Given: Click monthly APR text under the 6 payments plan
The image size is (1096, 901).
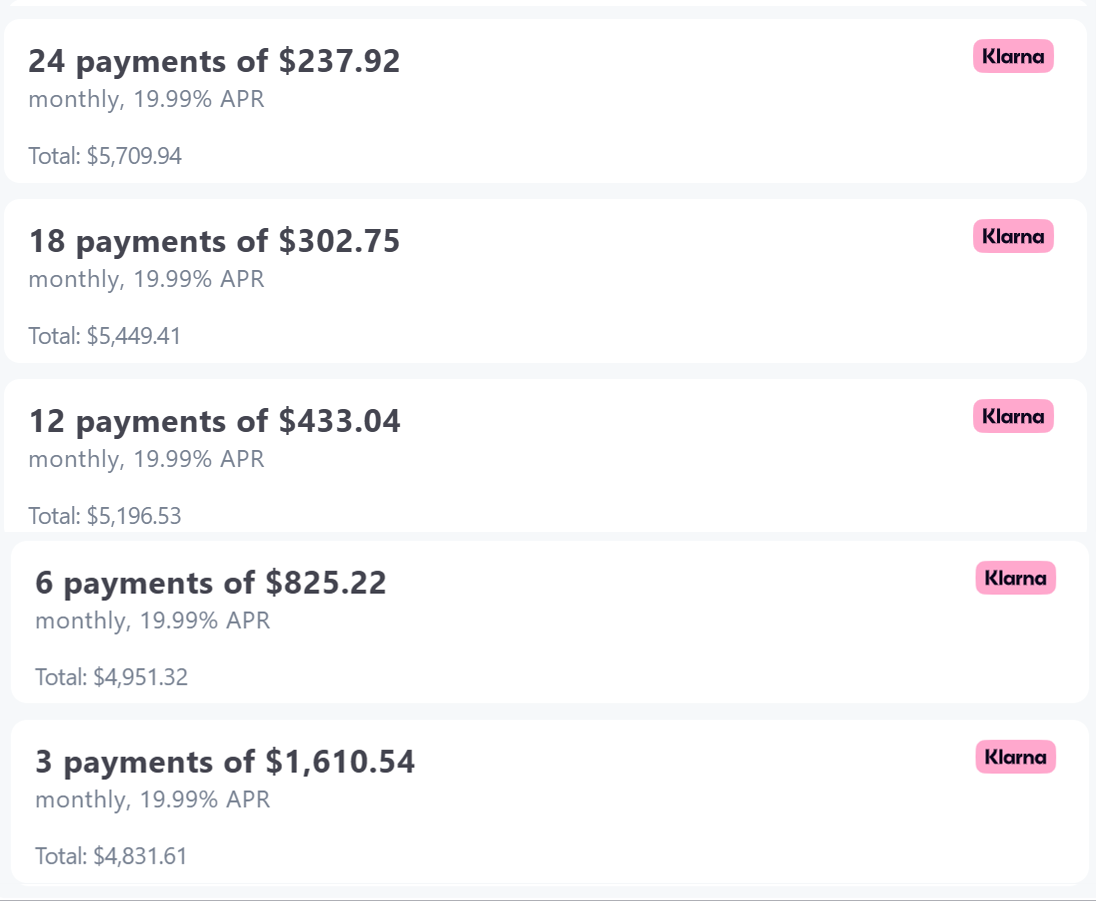Looking at the screenshot, I should [153, 621].
